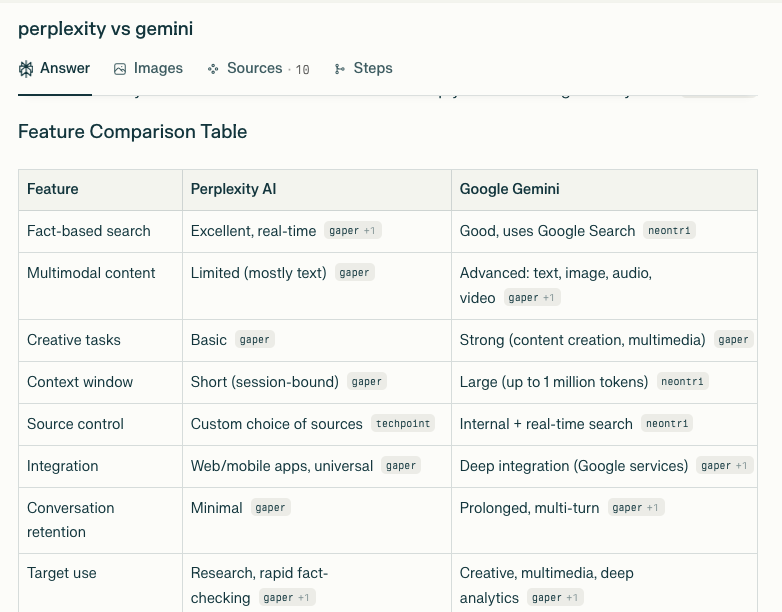Open gaper citation for Web/mobile apps, universal
Image resolution: width=782 pixels, height=612 pixels.
click(401, 465)
